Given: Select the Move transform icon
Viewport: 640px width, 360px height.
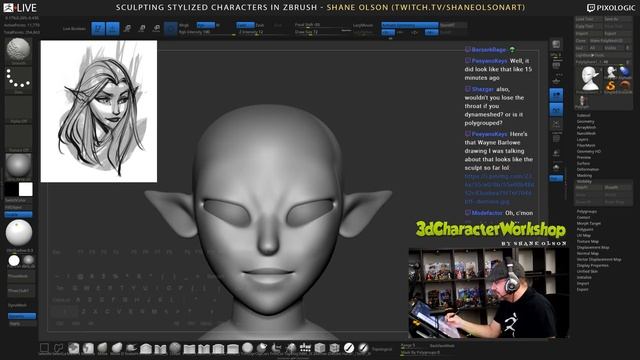Looking at the screenshot, I should click(127, 29).
